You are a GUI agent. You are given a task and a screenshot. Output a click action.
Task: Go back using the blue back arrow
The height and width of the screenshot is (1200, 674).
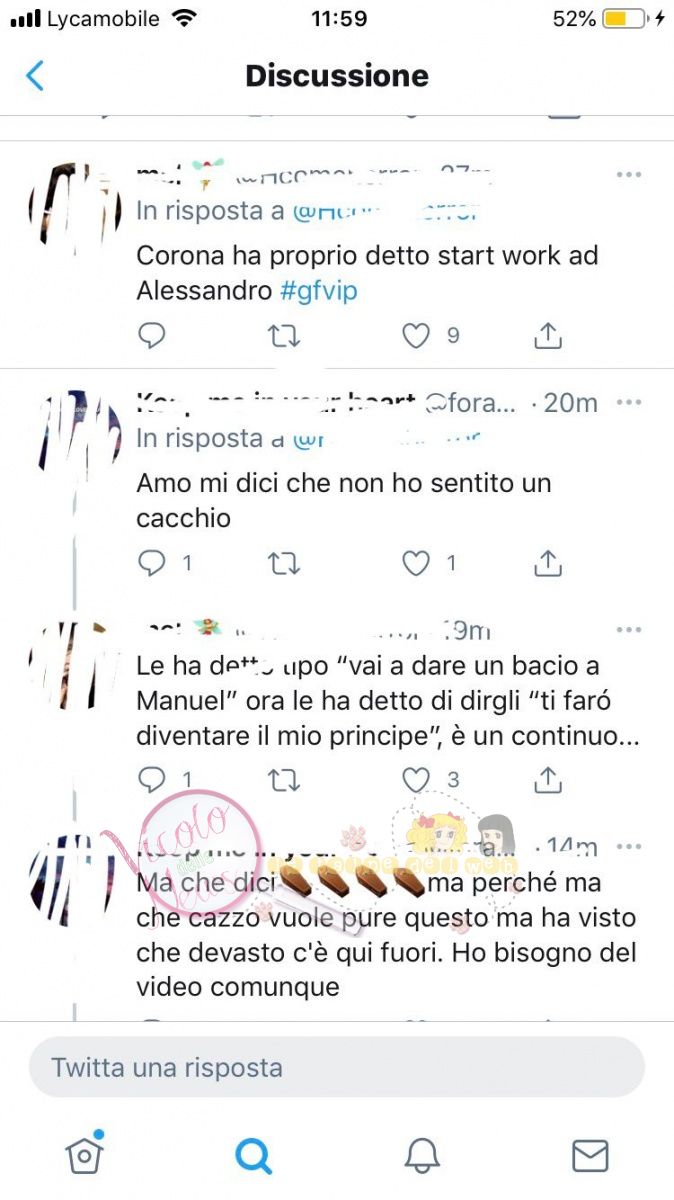click(x=35, y=76)
